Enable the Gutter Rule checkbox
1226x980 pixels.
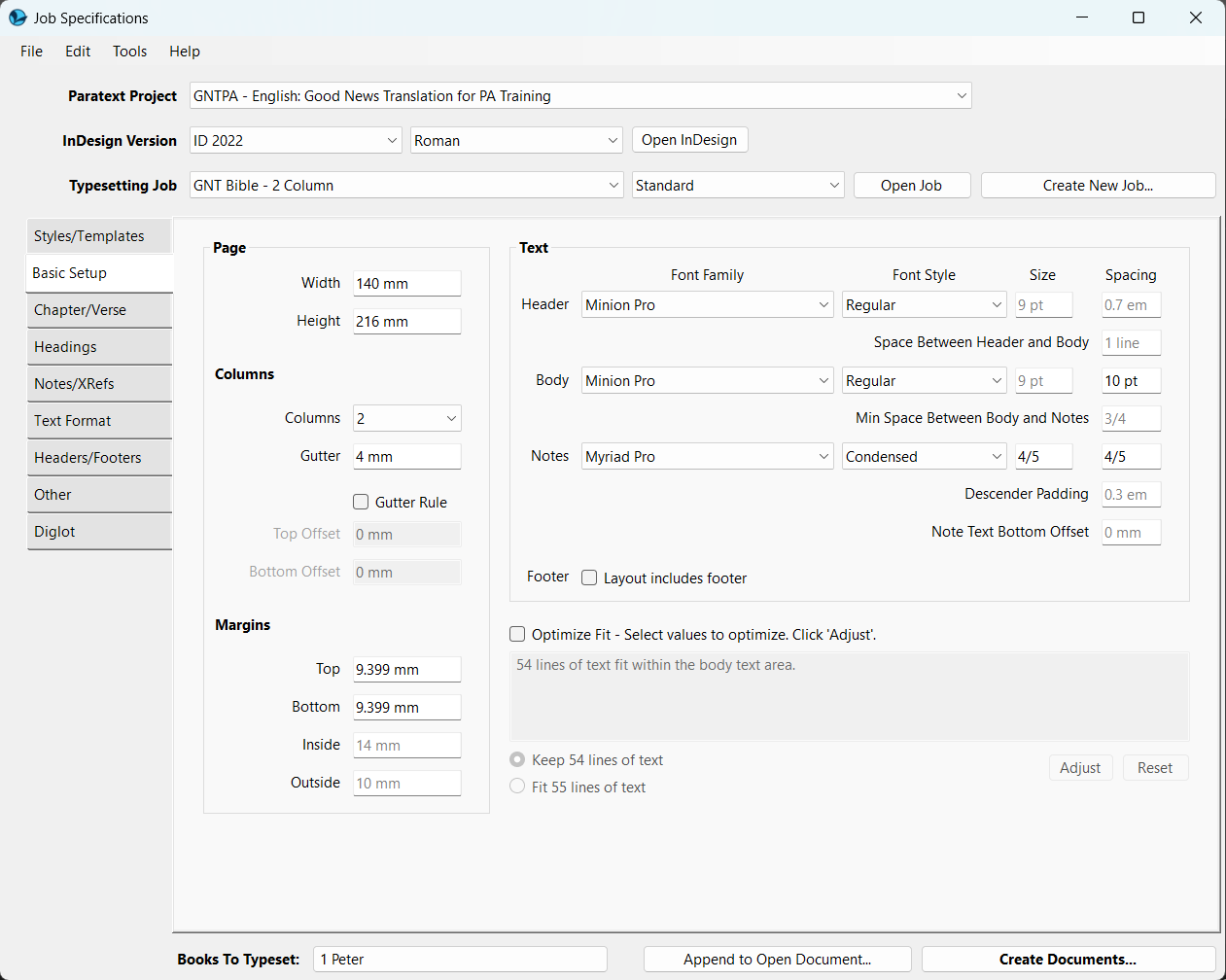tap(361, 502)
